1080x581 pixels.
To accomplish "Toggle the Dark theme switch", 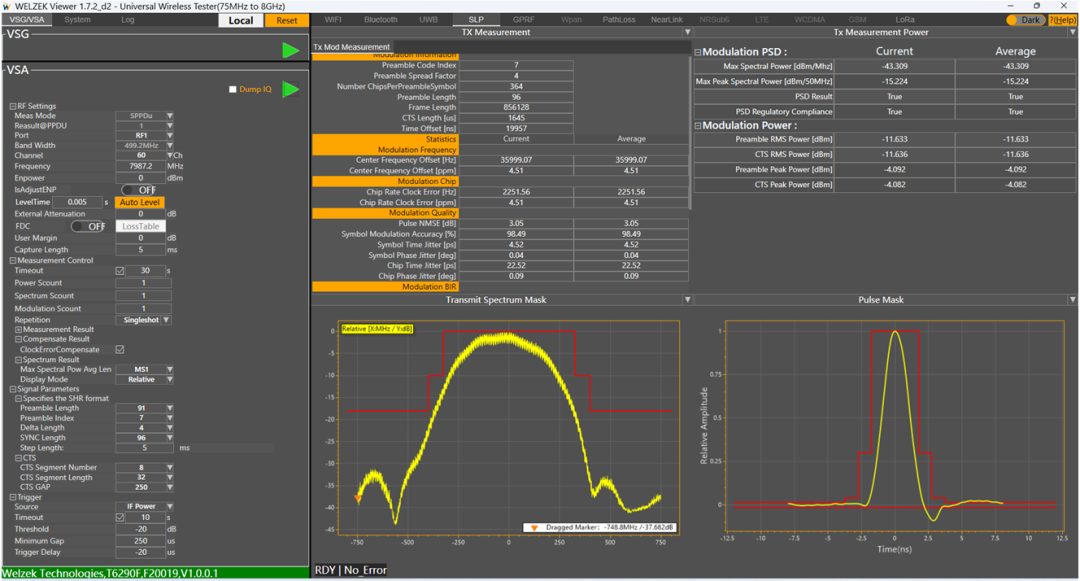I will 1026,20.
